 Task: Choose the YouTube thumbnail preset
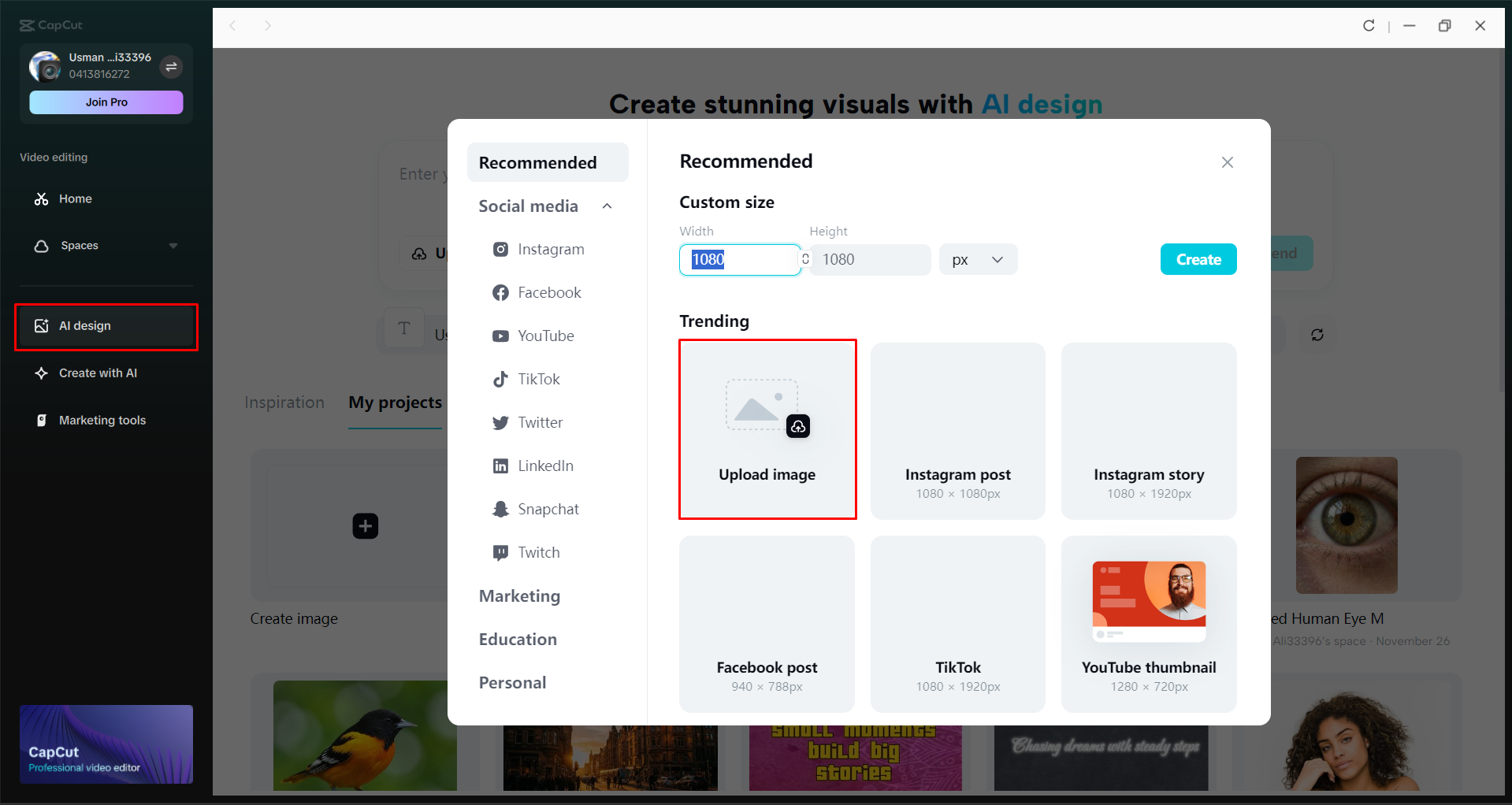tap(1149, 624)
